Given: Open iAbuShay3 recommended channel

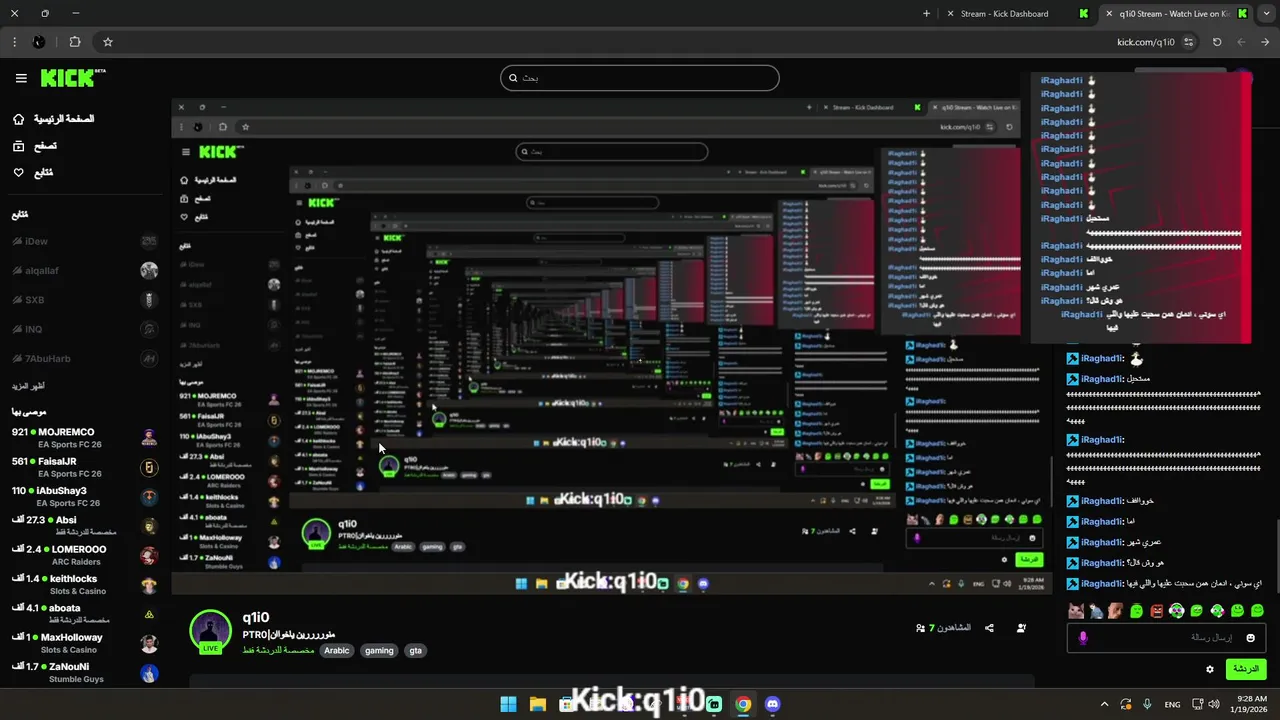Looking at the screenshot, I should [85, 497].
